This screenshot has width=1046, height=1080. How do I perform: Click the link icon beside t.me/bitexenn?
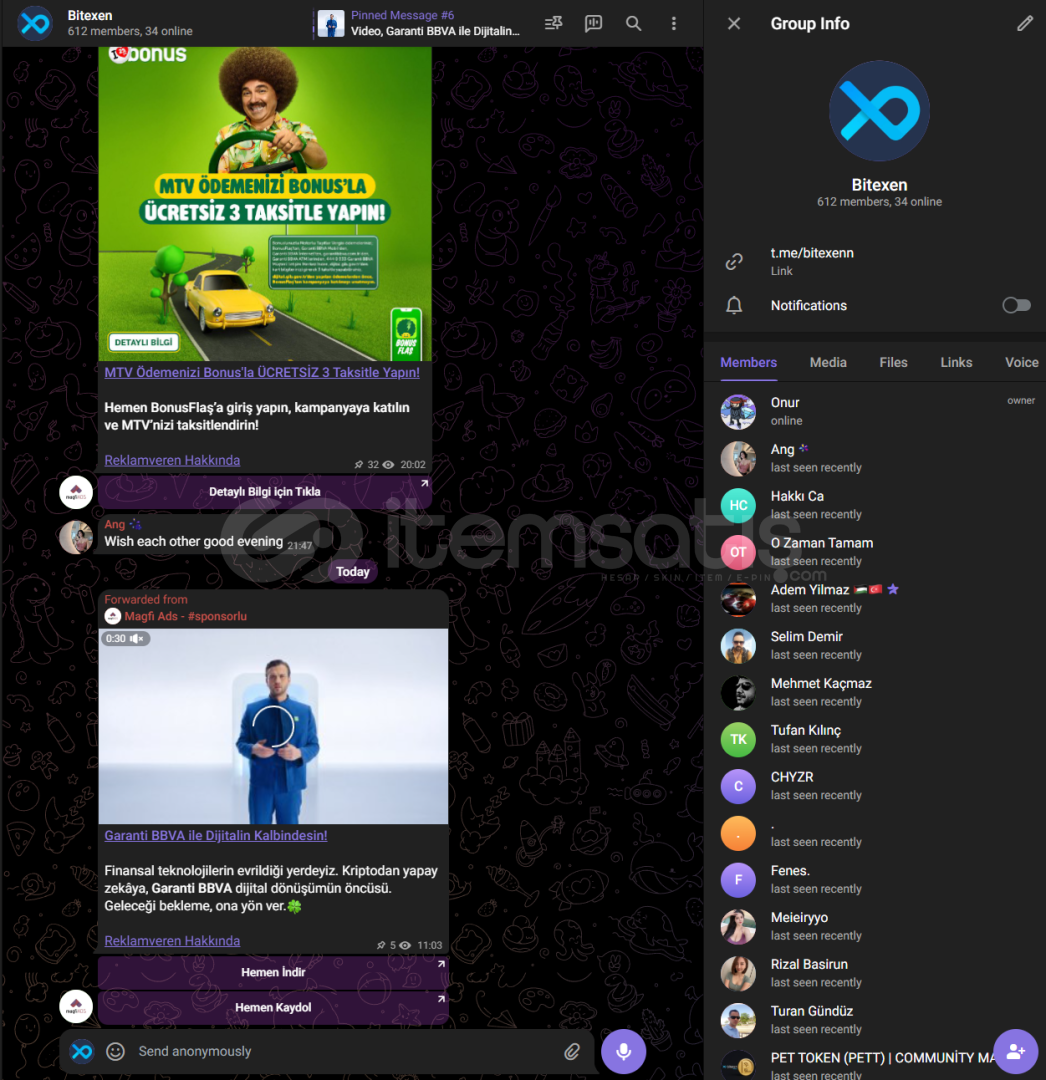tap(734, 262)
